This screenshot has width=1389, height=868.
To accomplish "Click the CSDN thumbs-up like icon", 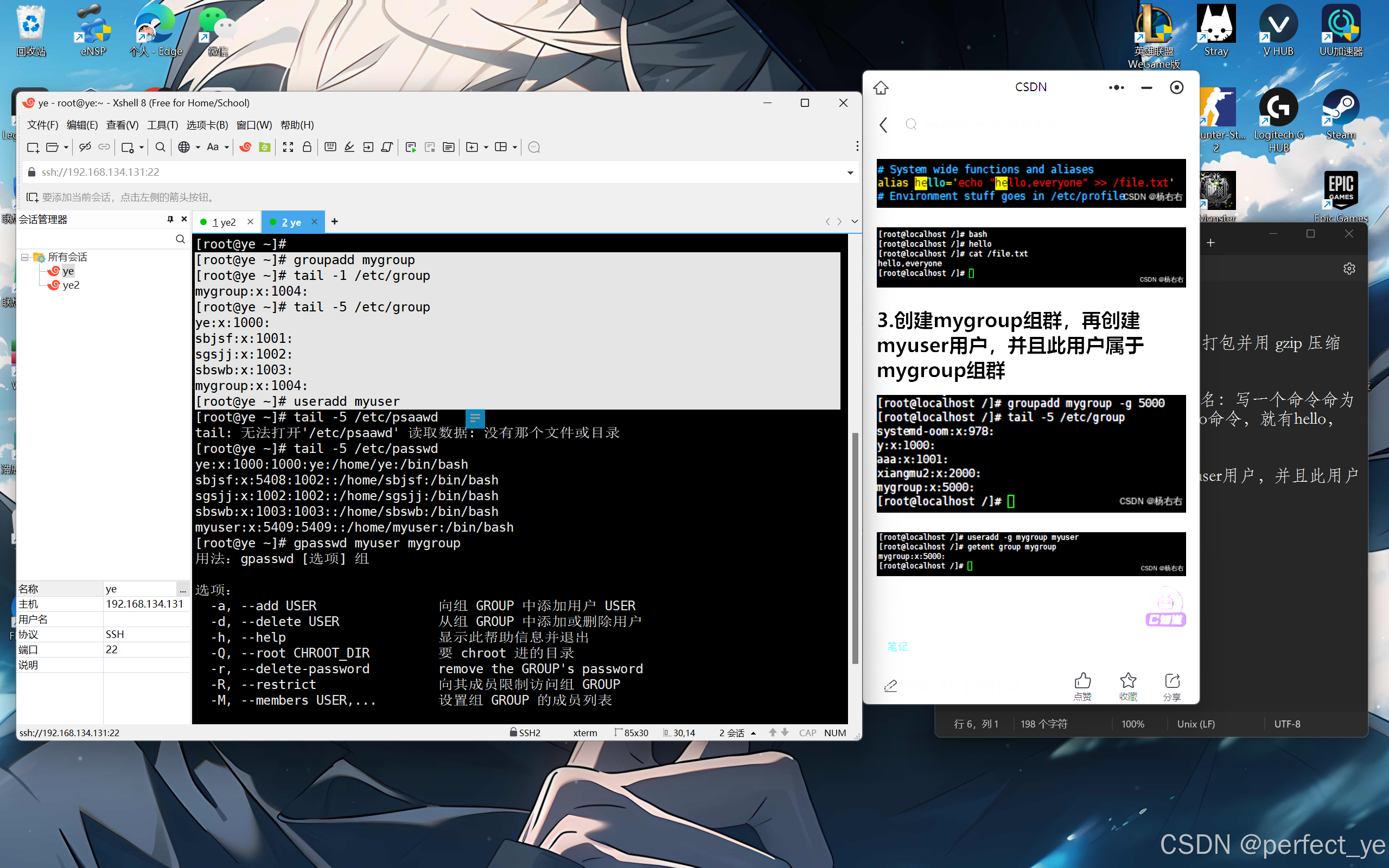I will pyautogui.click(x=1082, y=681).
